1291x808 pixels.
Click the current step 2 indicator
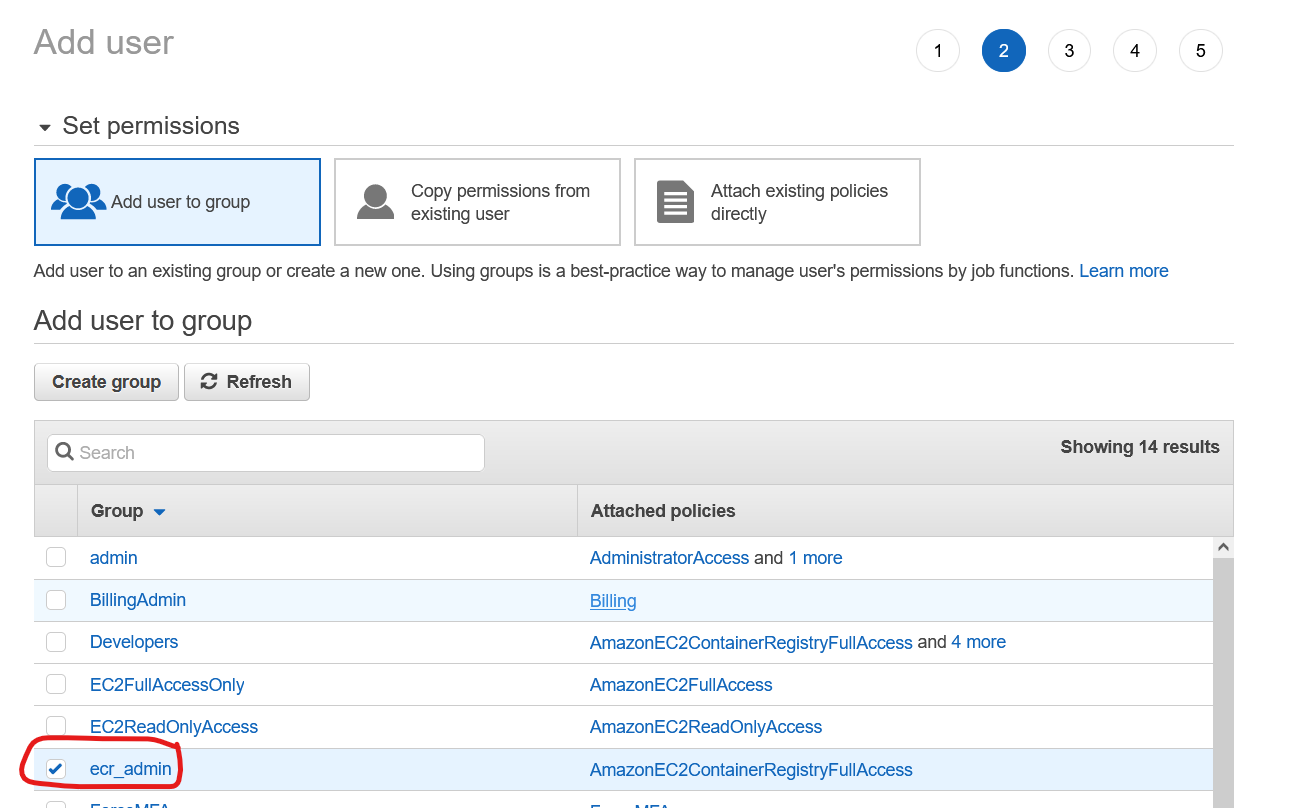click(x=1004, y=51)
